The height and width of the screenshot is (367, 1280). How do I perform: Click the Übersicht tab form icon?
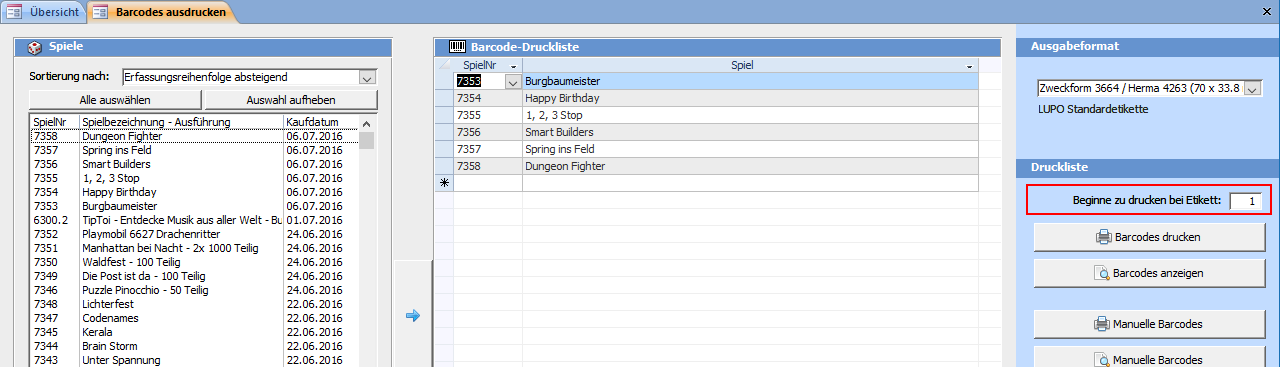click(15, 12)
